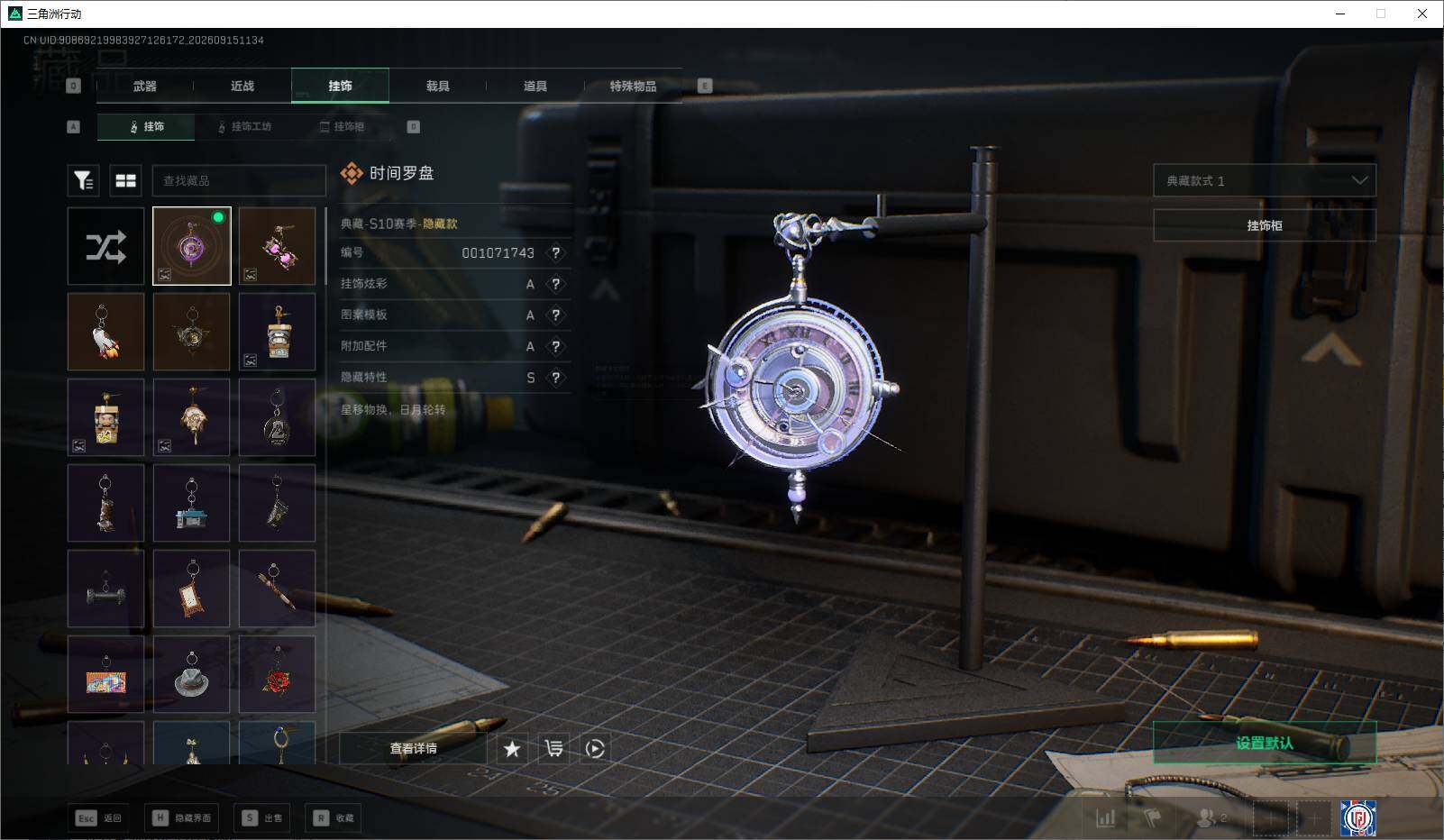
Task: Open the friends list icon
Action: [x=1211, y=817]
